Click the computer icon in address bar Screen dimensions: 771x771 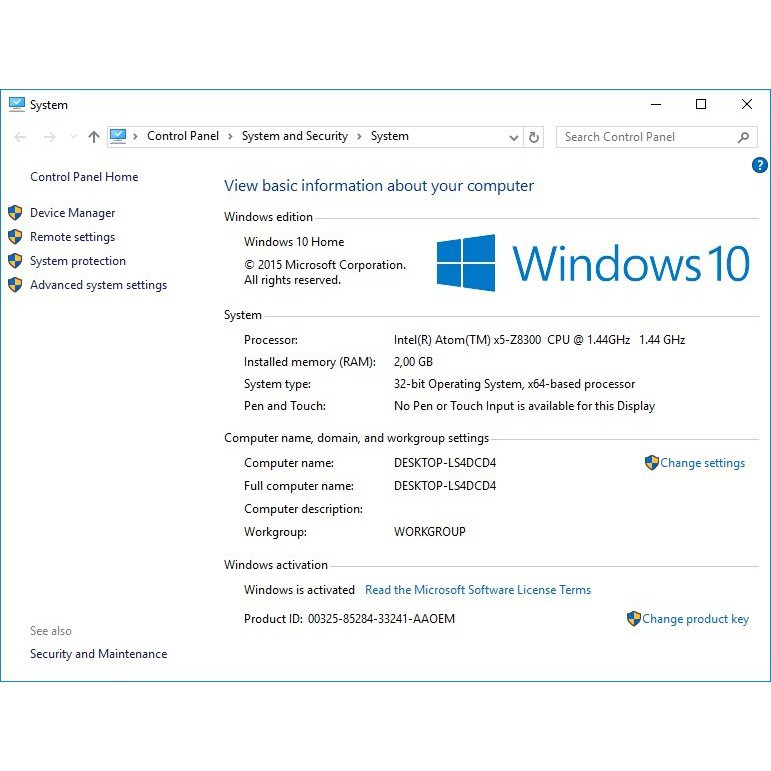pyautogui.click(x=118, y=136)
